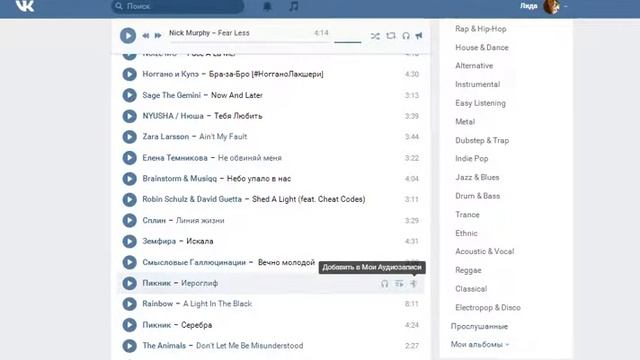Play Смысловые Галлюцинации – Вечно молодой
This screenshot has width=640, height=360.
click(x=129, y=262)
